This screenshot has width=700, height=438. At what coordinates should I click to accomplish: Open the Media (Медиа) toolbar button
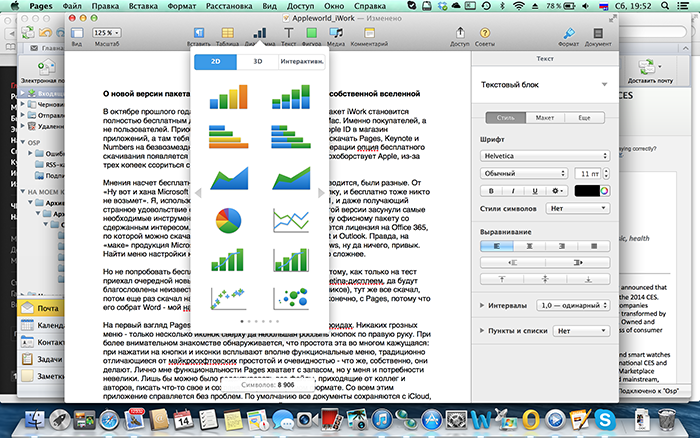(x=336, y=35)
